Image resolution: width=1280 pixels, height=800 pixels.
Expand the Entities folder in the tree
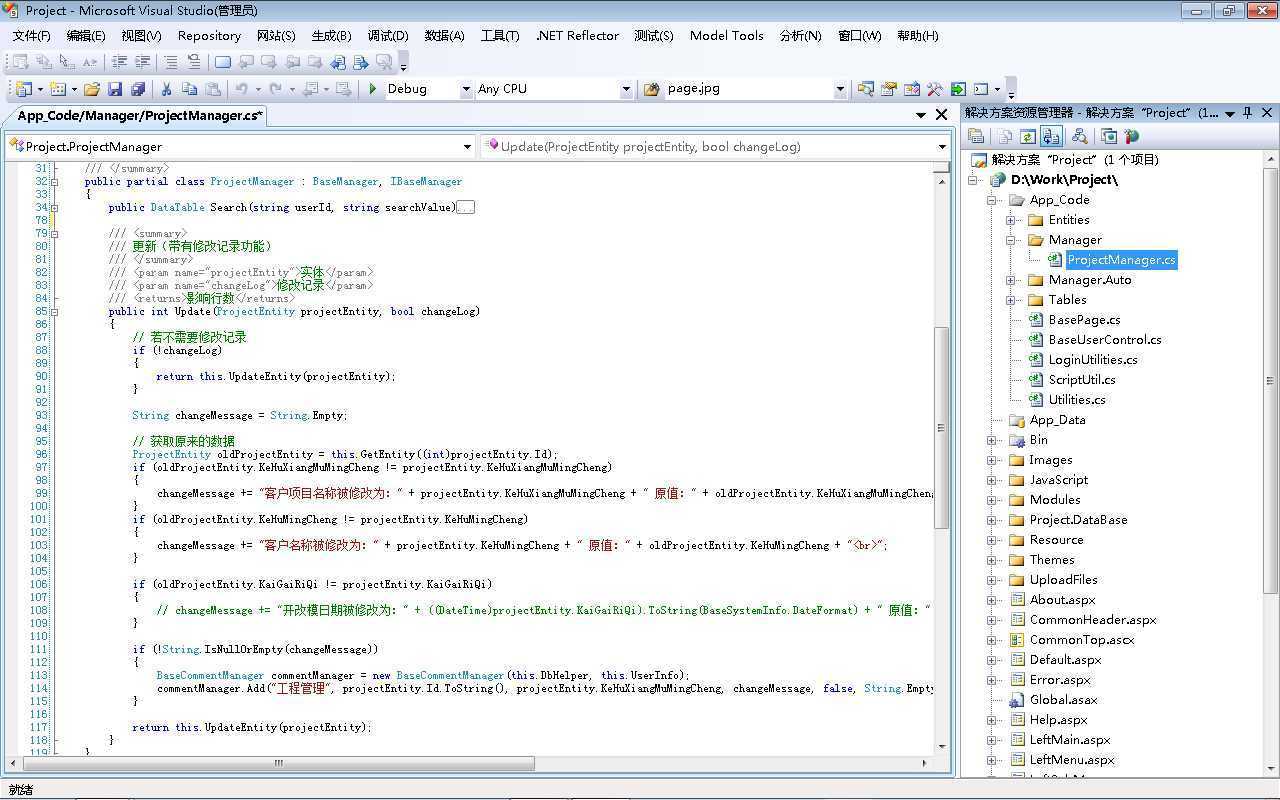pos(1011,220)
